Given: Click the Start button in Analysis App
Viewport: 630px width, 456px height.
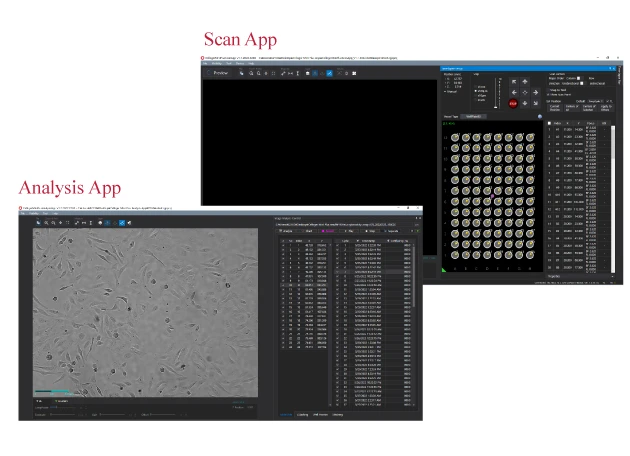Looking at the screenshot, I should (309, 231).
